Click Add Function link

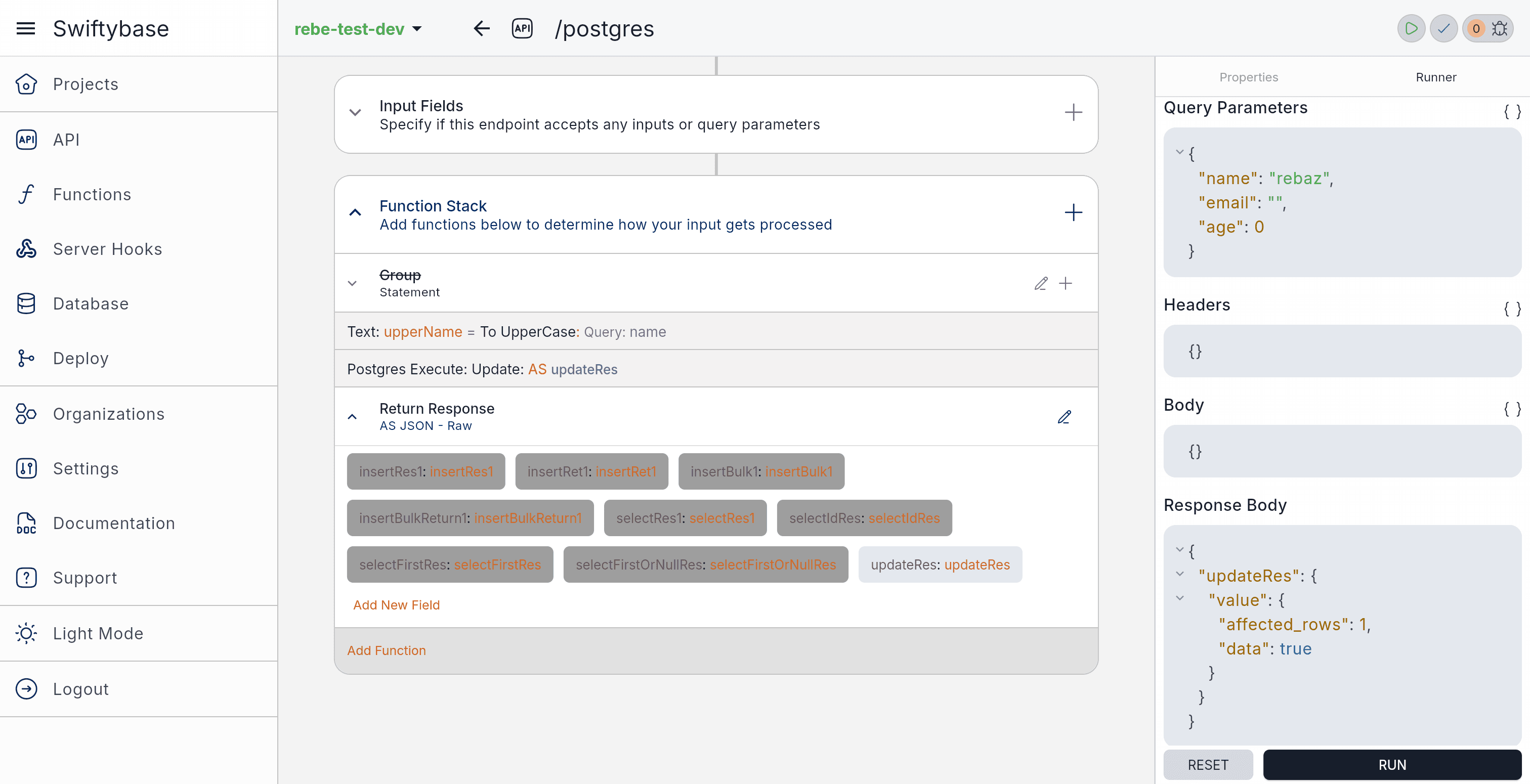(x=387, y=650)
